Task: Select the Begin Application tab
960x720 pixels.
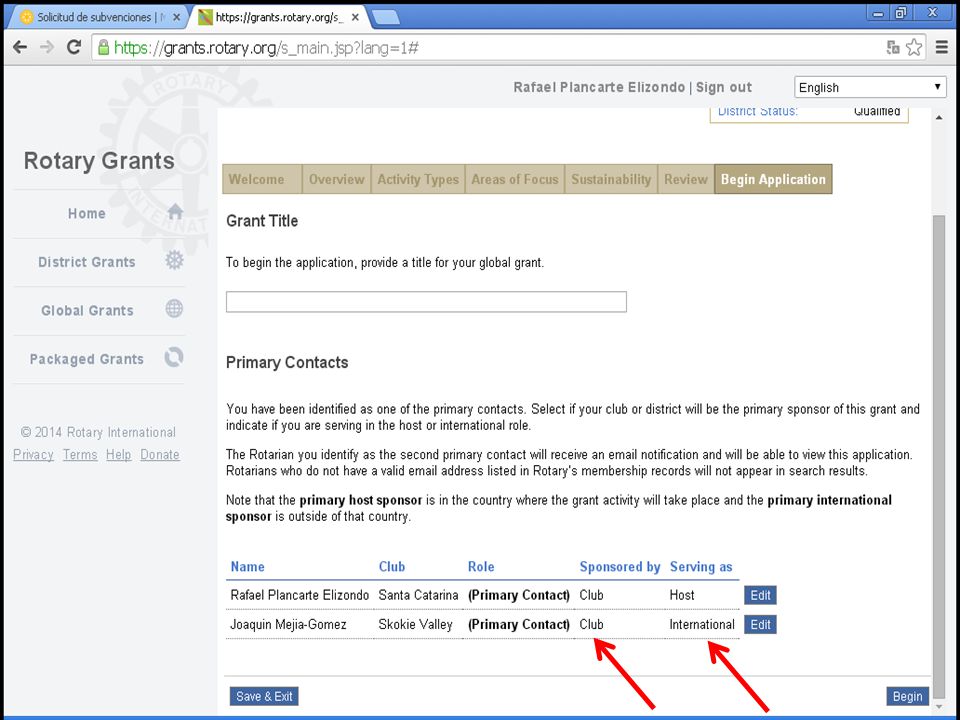Action: (x=773, y=179)
